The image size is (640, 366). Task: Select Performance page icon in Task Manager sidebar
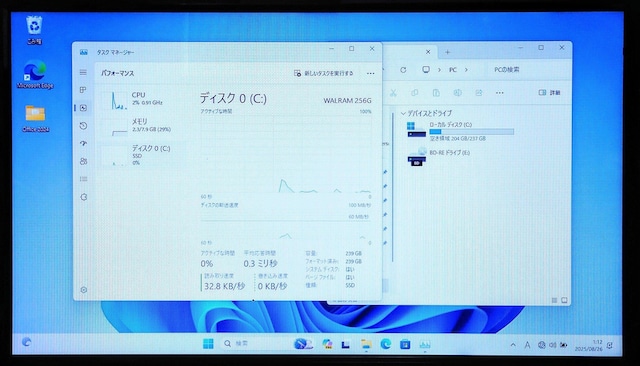83,108
